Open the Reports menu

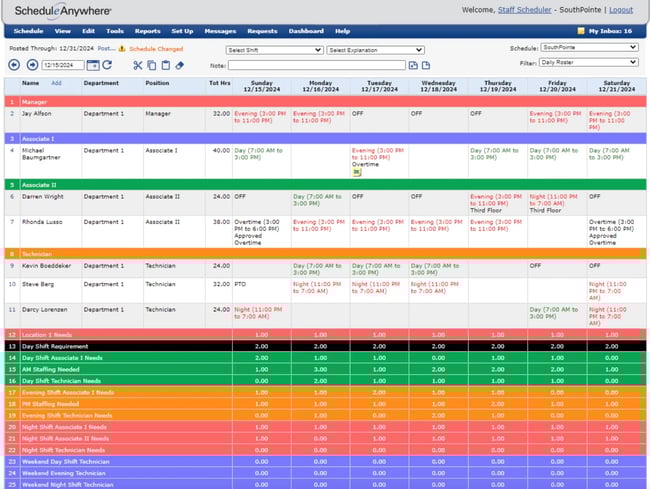(x=147, y=31)
